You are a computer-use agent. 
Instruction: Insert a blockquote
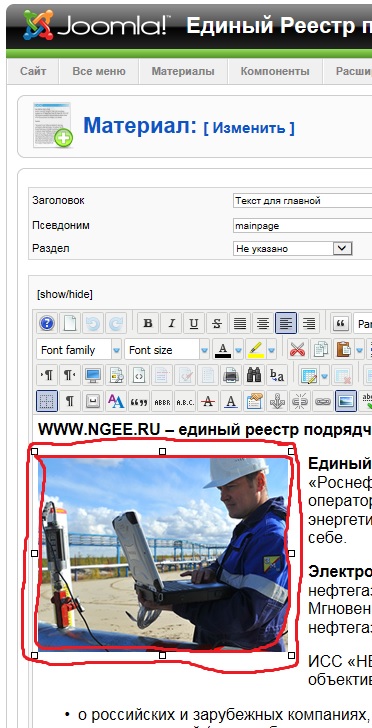341,323
